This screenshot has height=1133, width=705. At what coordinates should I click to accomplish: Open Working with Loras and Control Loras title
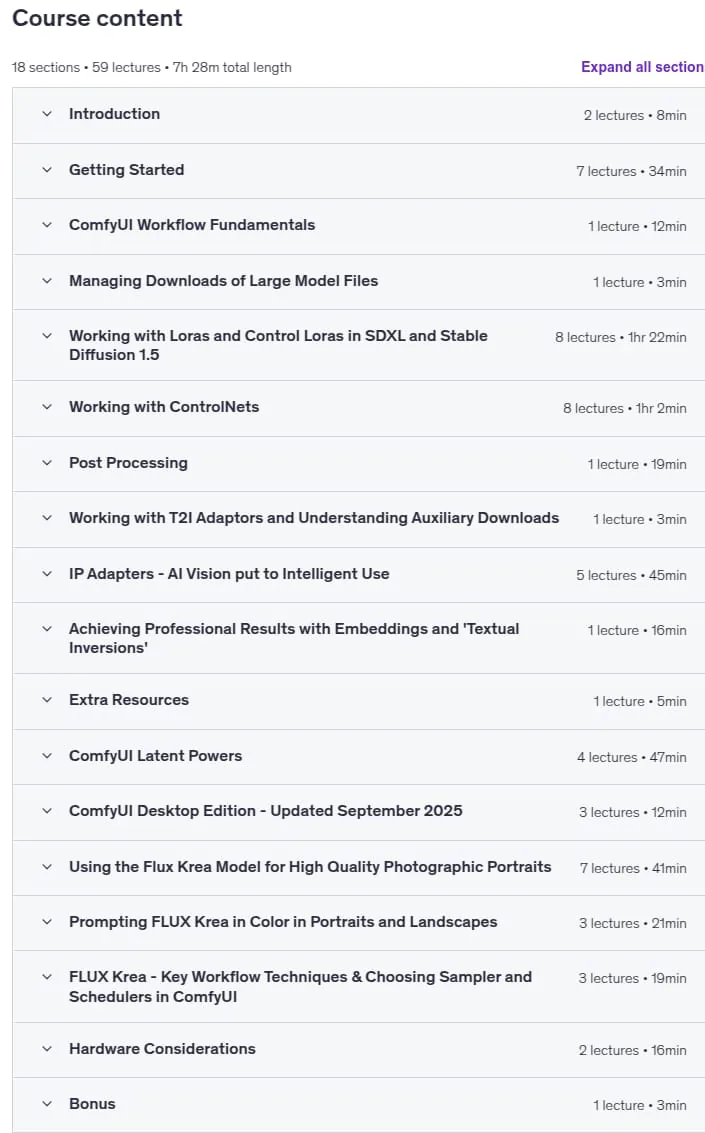pyautogui.click(x=278, y=345)
